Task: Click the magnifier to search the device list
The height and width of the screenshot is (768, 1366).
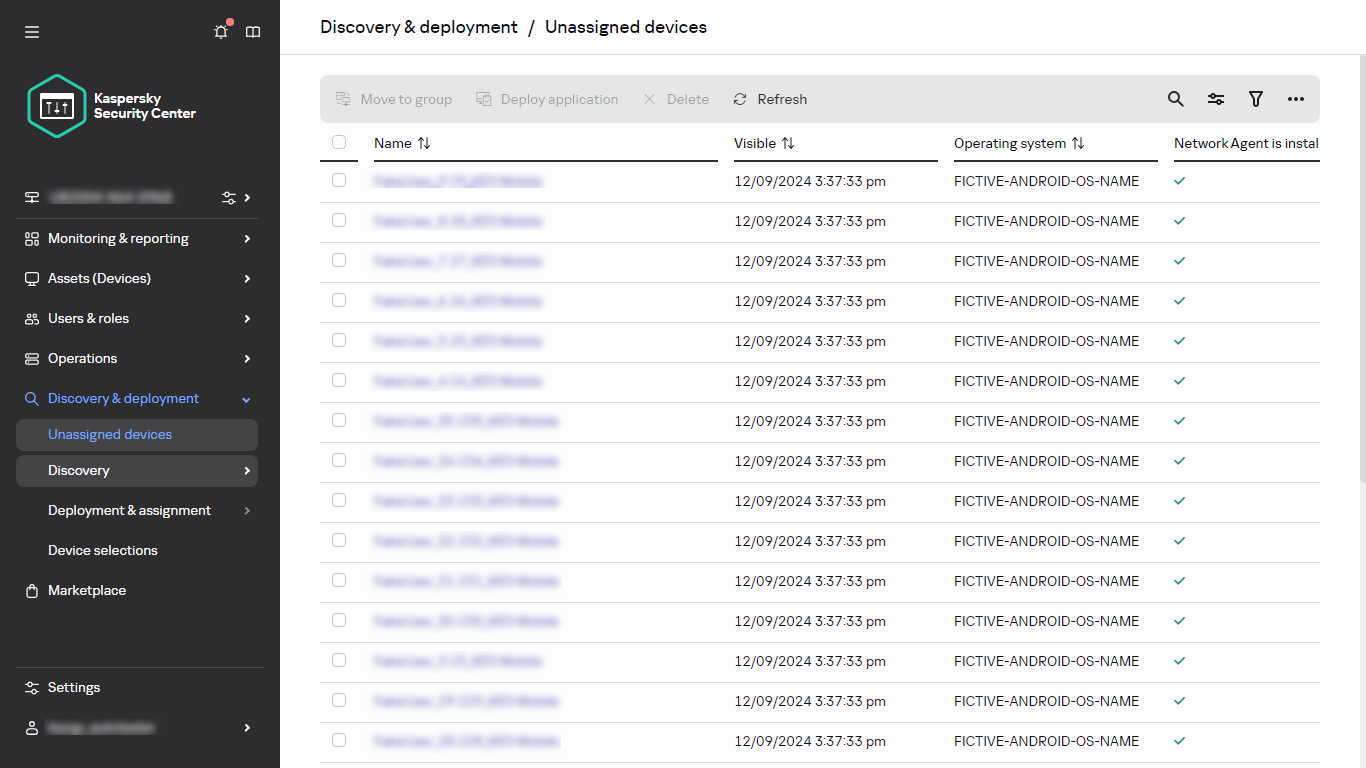Action: point(1175,99)
